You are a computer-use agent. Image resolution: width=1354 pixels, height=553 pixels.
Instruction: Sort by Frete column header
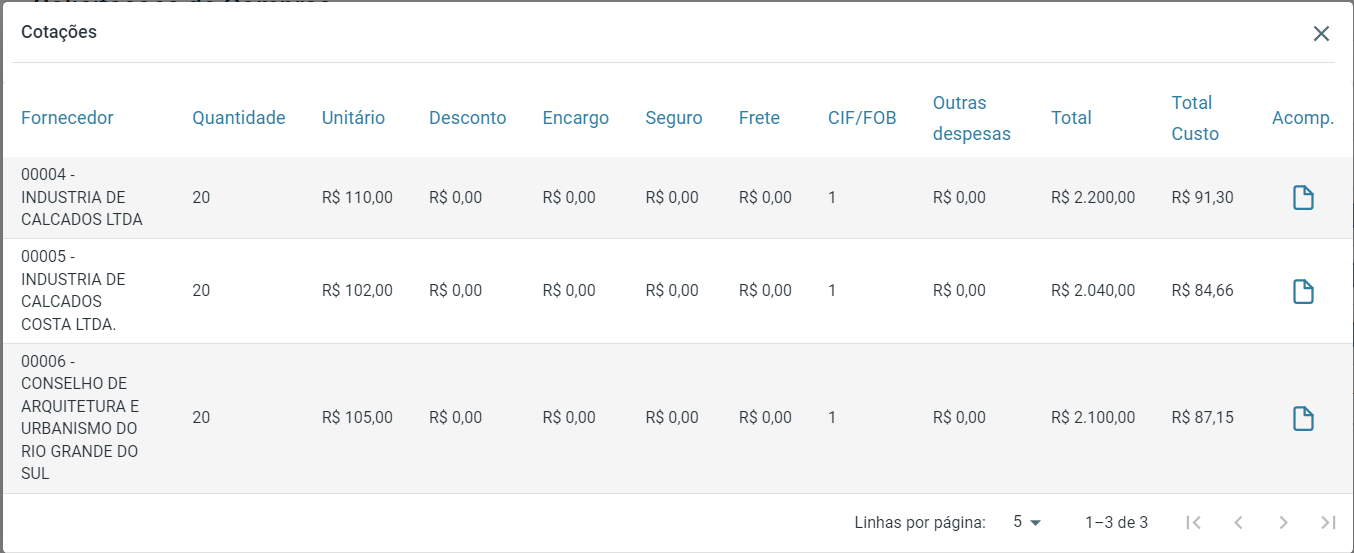coord(759,118)
